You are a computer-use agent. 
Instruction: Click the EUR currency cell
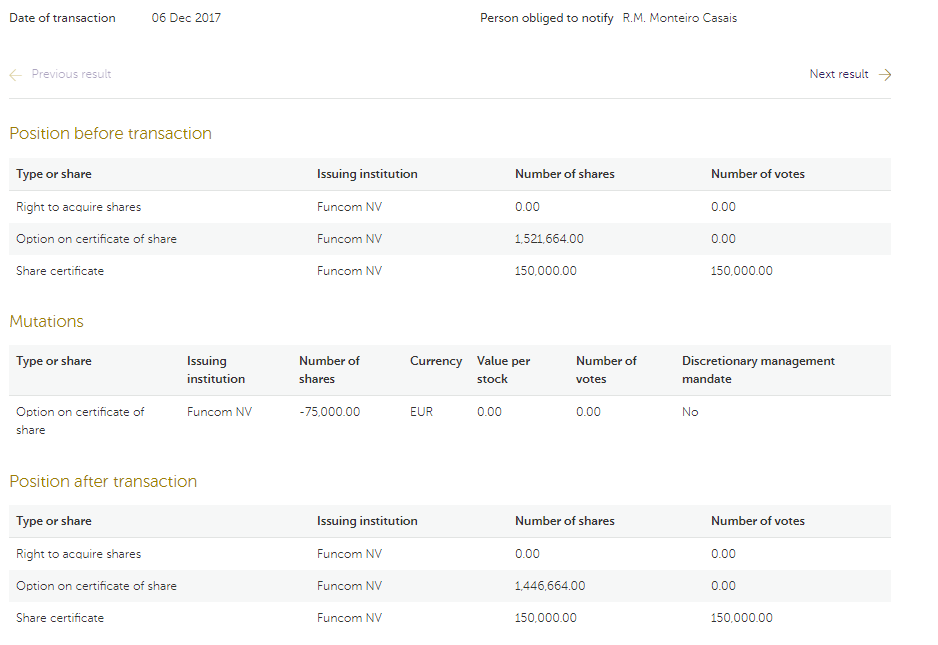(x=421, y=412)
